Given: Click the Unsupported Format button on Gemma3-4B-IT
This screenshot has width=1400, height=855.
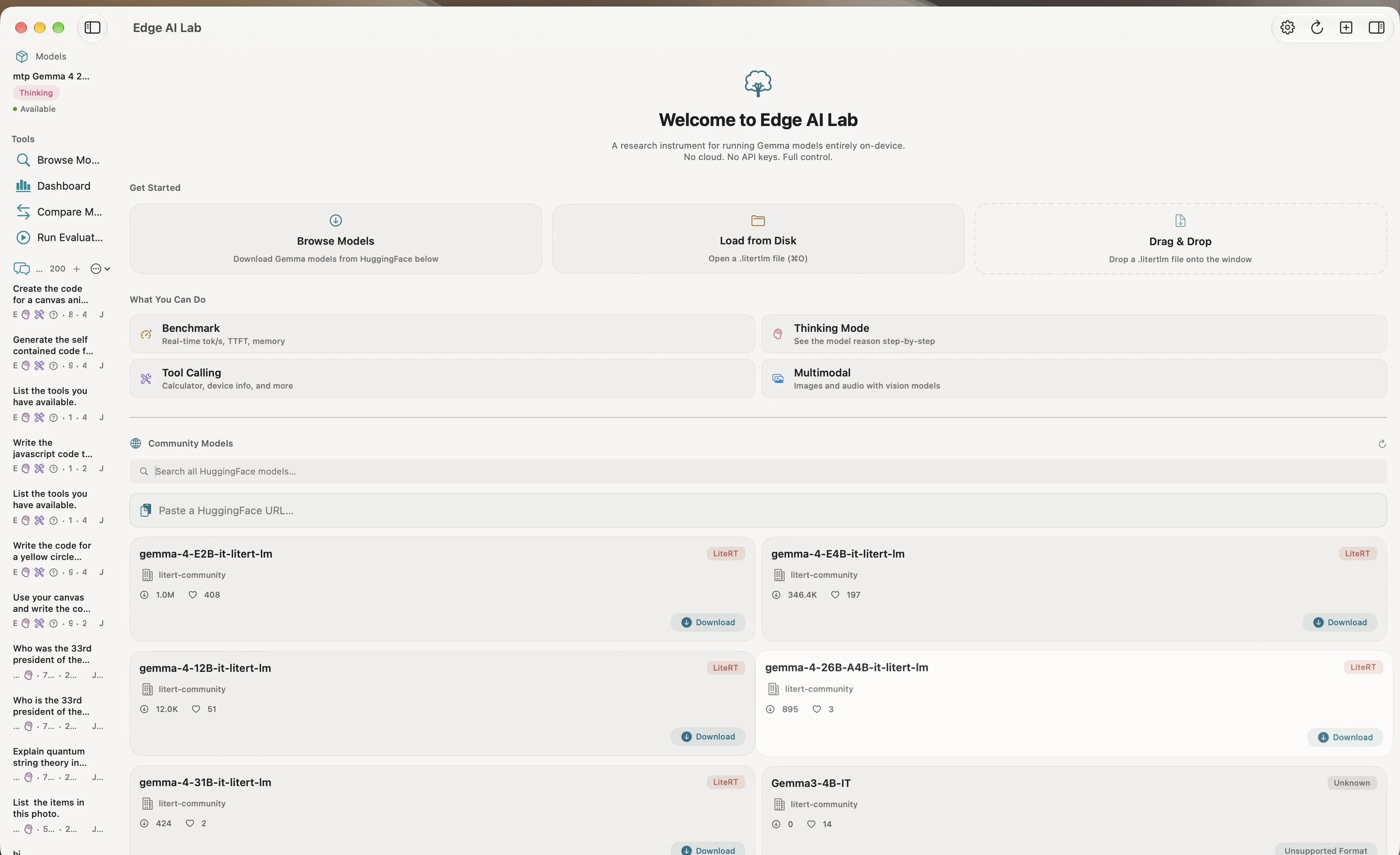Looking at the screenshot, I should [1325, 849].
